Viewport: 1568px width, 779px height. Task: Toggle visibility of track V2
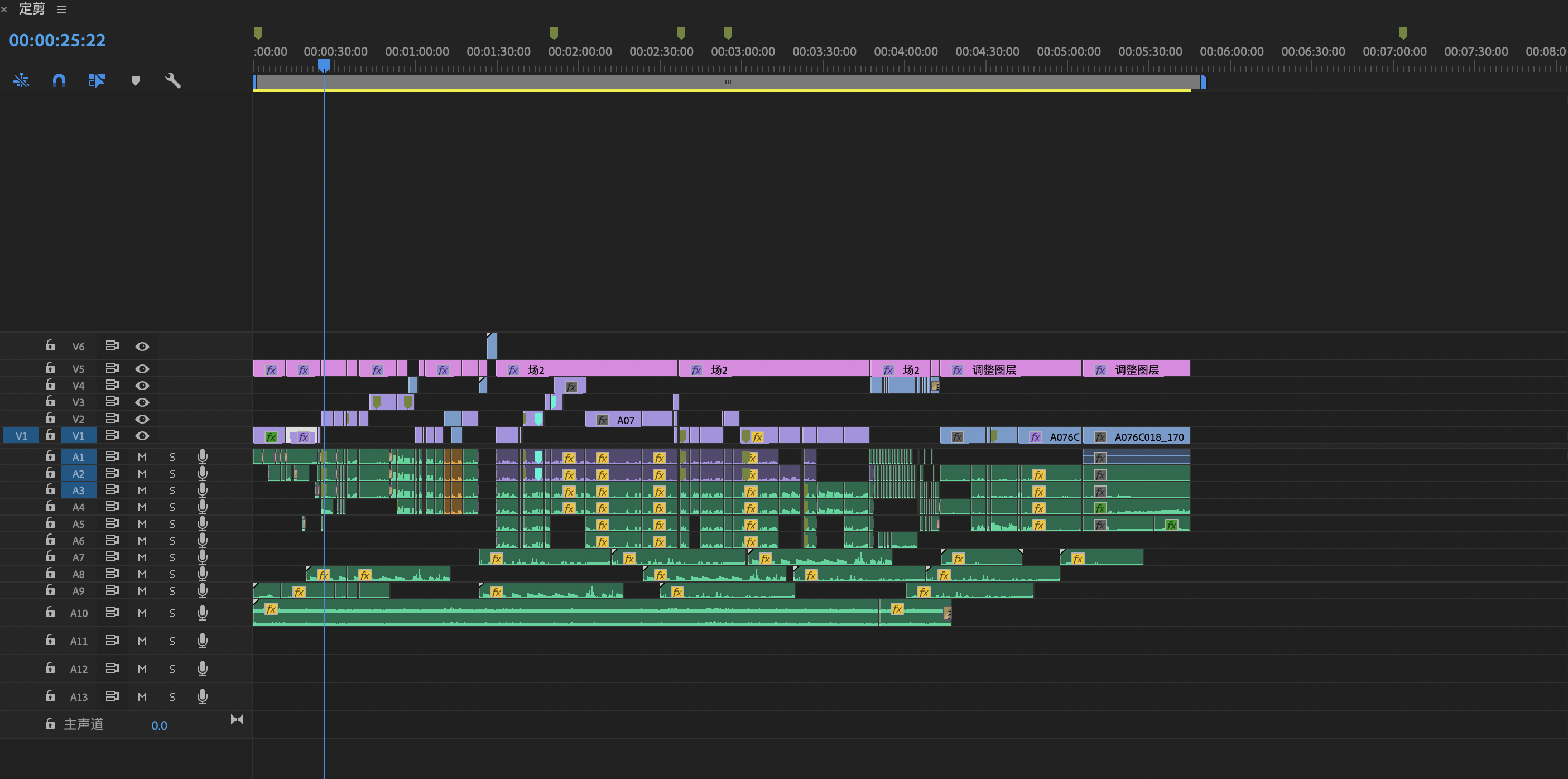click(142, 419)
